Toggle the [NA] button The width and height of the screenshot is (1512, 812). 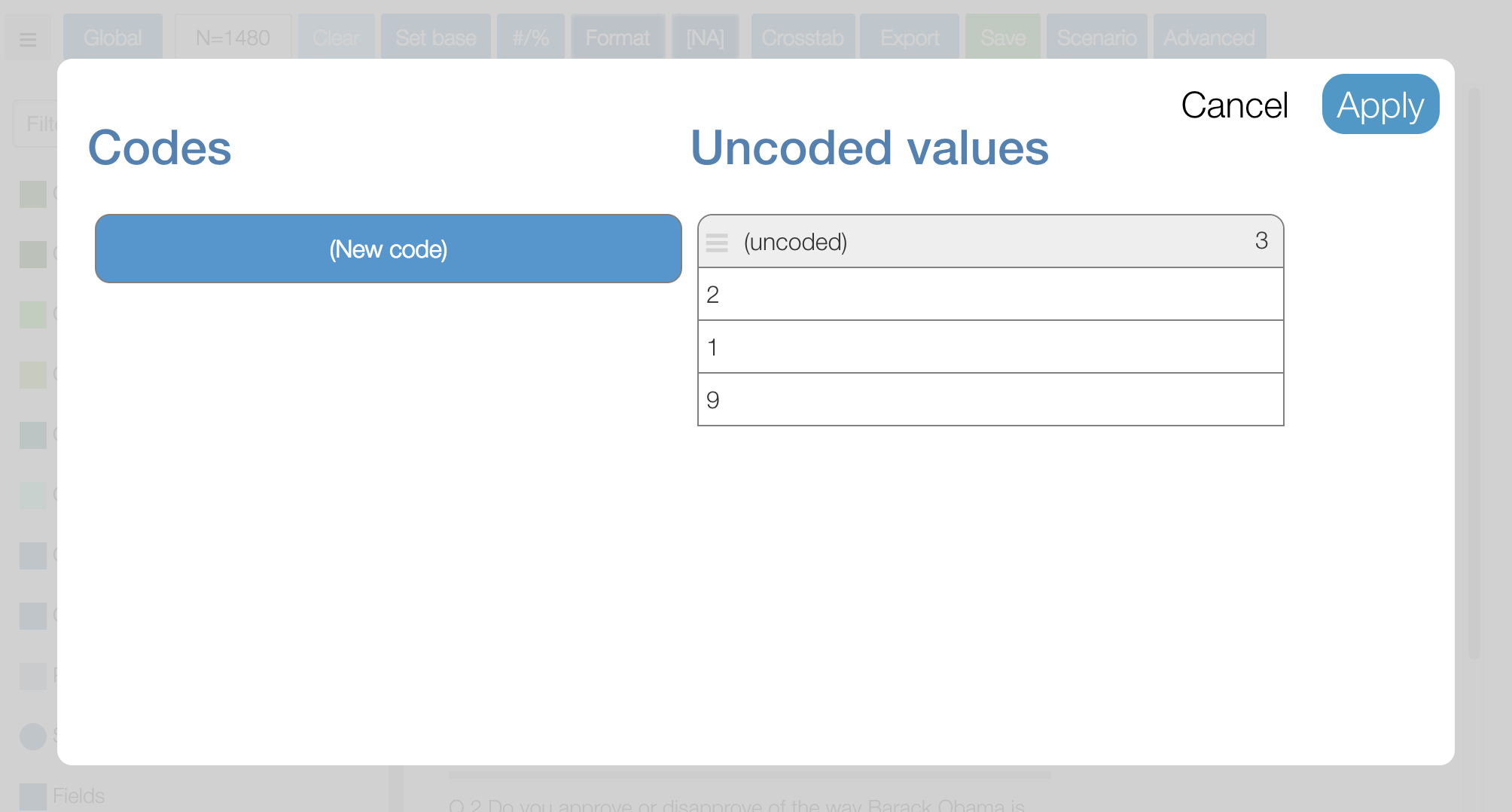point(705,37)
